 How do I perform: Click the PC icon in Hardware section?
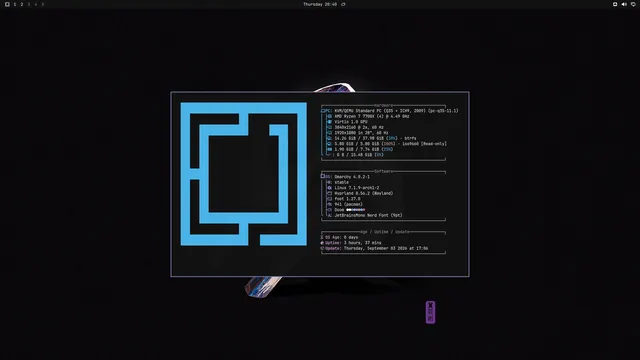tap(323, 111)
